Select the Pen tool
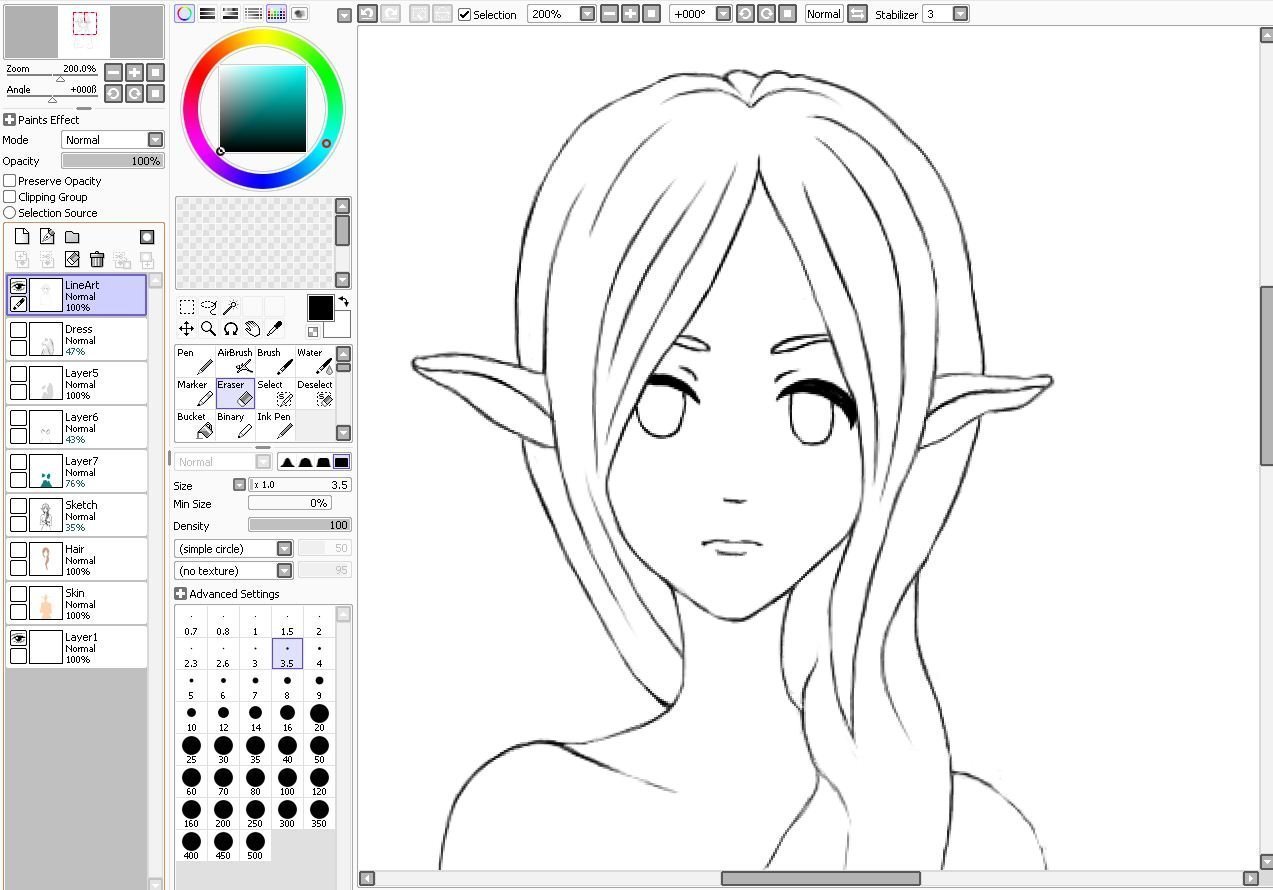The width and height of the screenshot is (1273, 890). click(195, 360)
